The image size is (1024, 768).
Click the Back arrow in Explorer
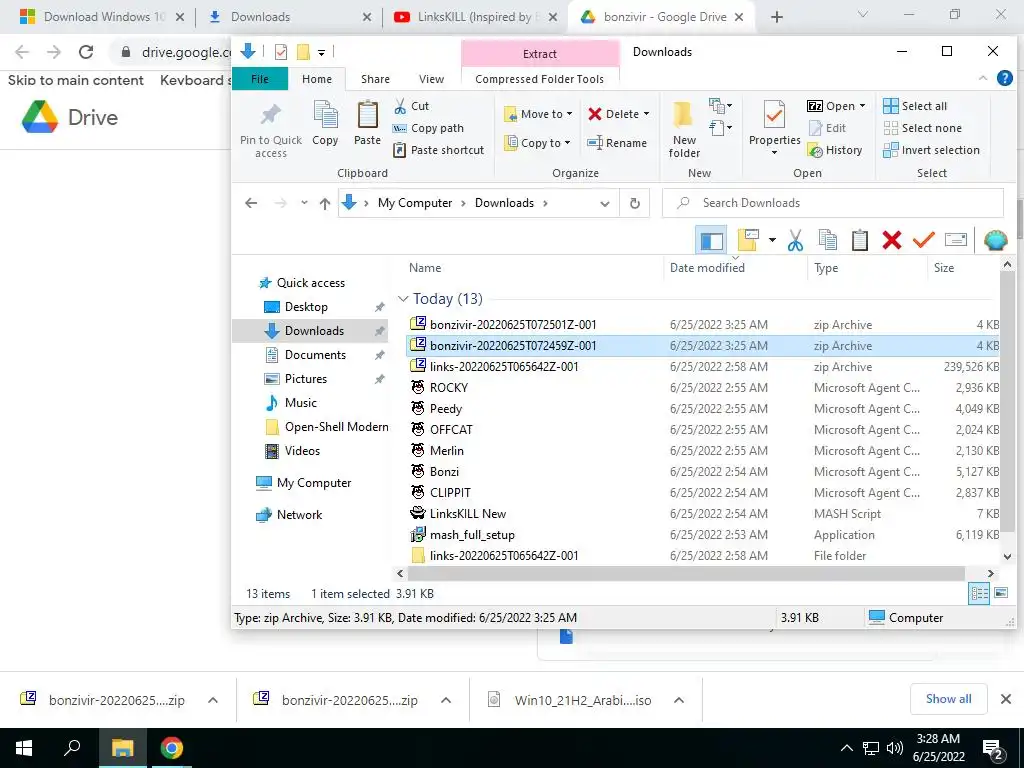click(251, 203)
